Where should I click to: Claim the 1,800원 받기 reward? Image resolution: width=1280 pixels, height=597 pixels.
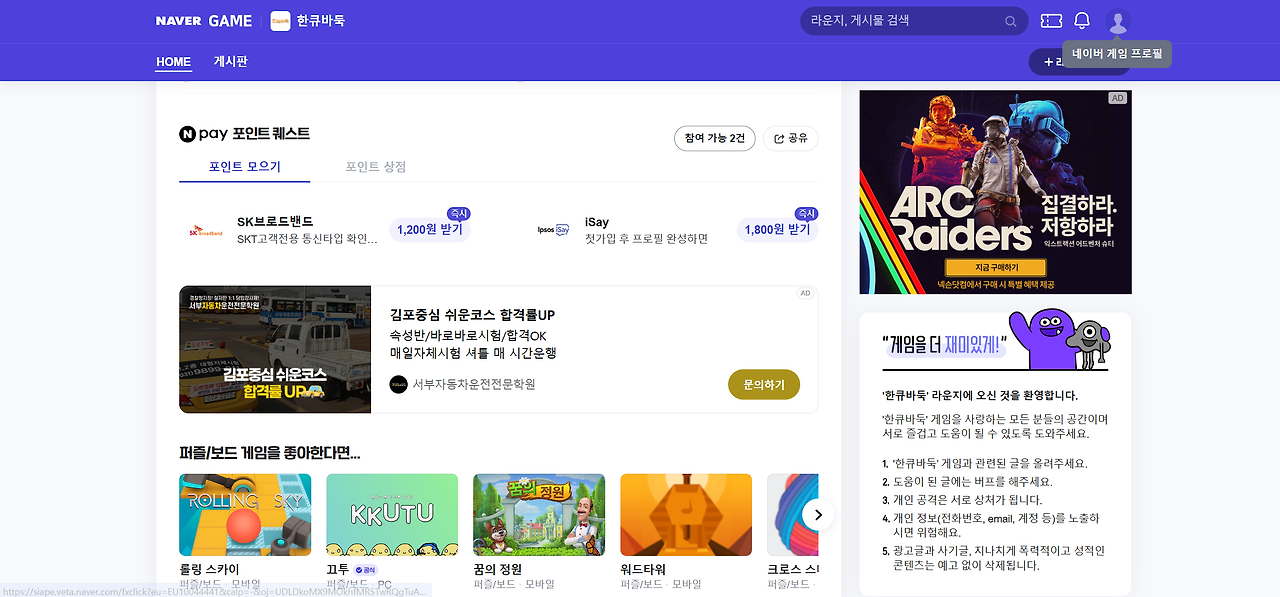777,230
